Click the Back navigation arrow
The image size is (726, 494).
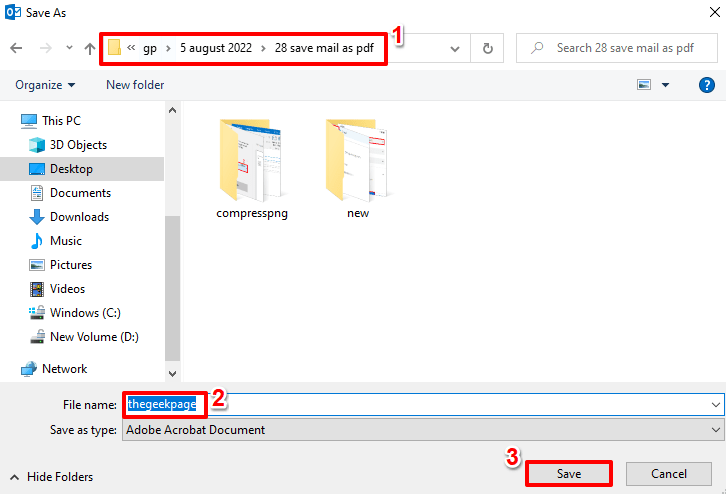pyautogui.click(x=16, y=48)
